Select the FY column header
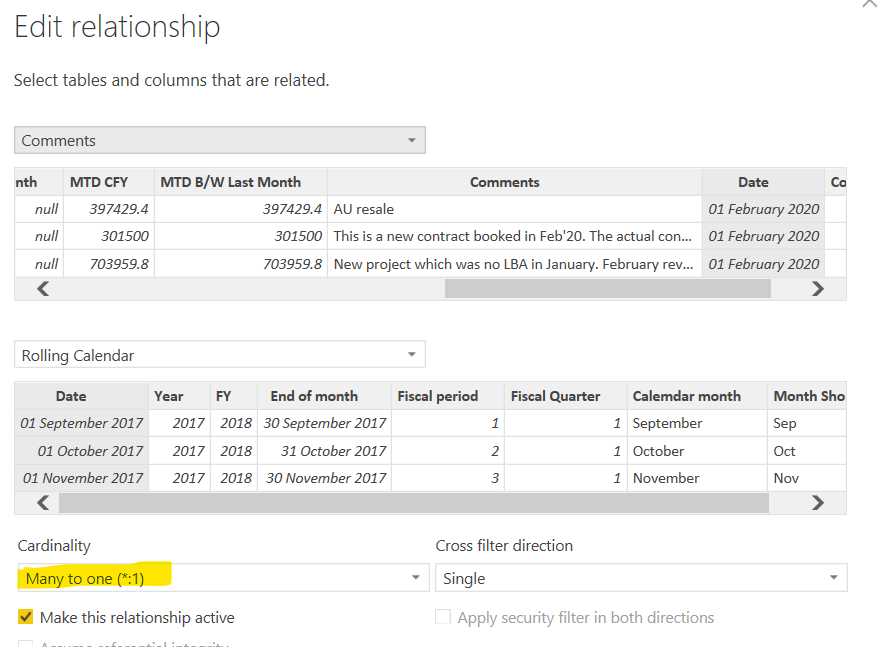The width and height of the screenshot is (885, 647). (234, 396)
